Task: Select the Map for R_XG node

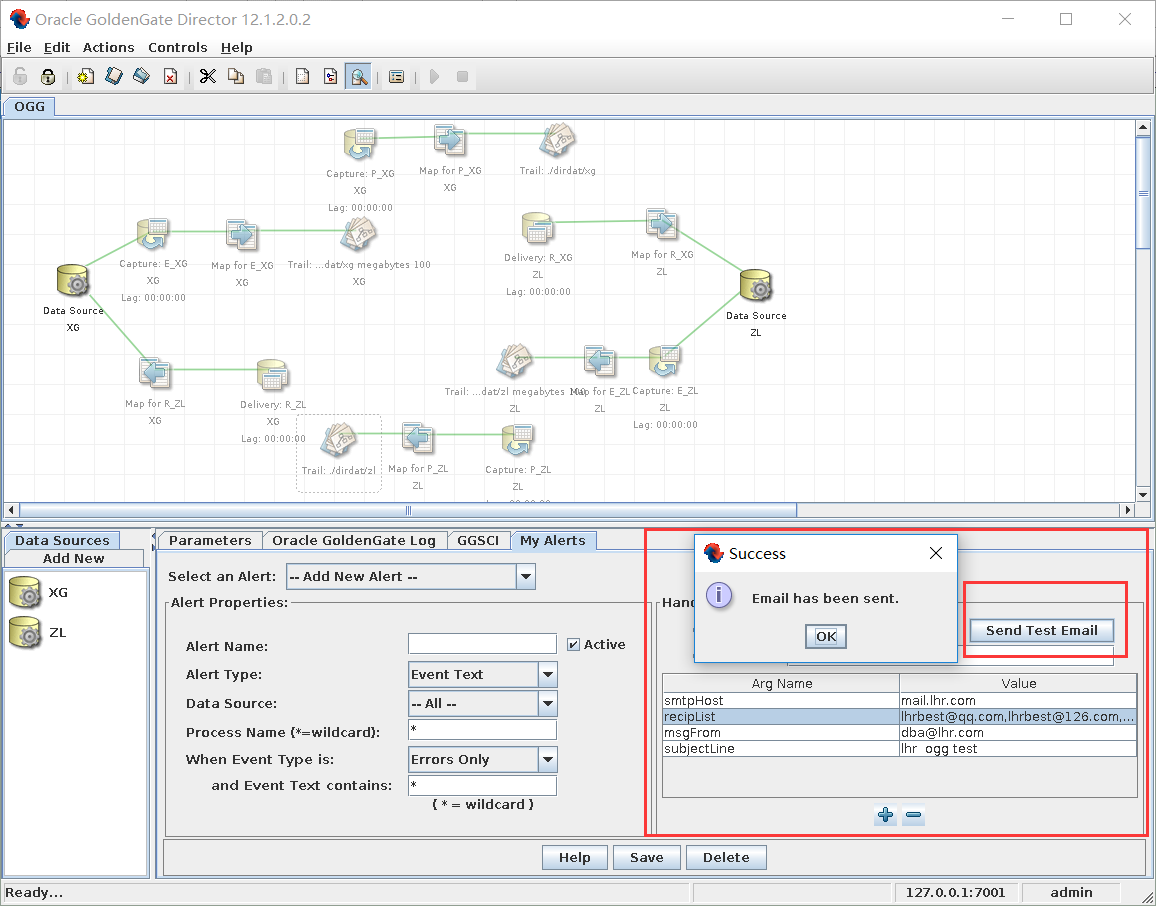Action: click(661, 225)
